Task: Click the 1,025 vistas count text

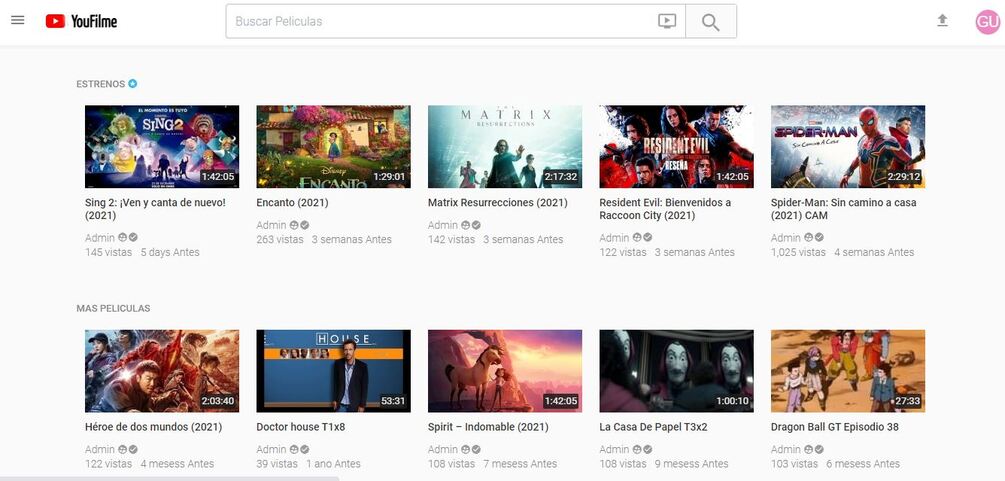Action: tap(799, 253)
